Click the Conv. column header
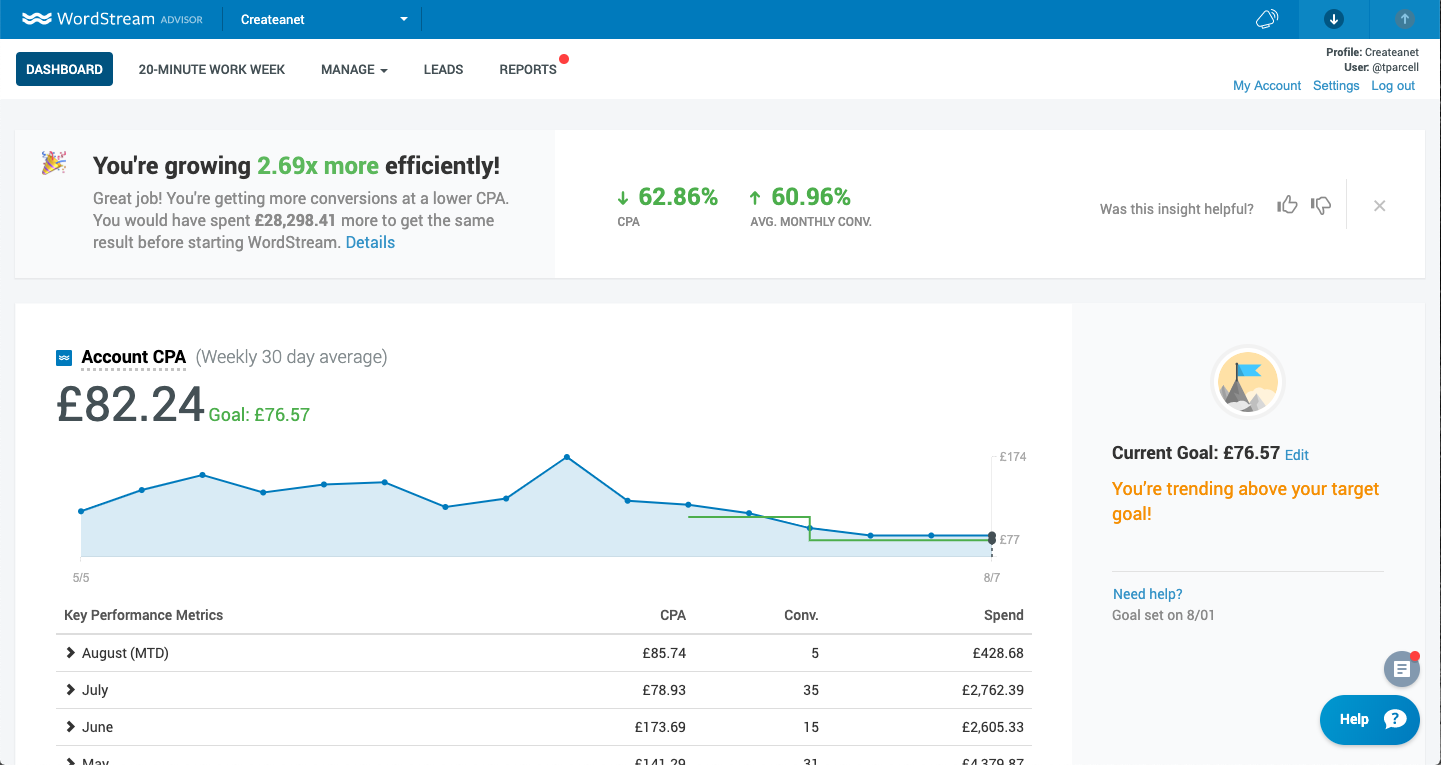 801,615
